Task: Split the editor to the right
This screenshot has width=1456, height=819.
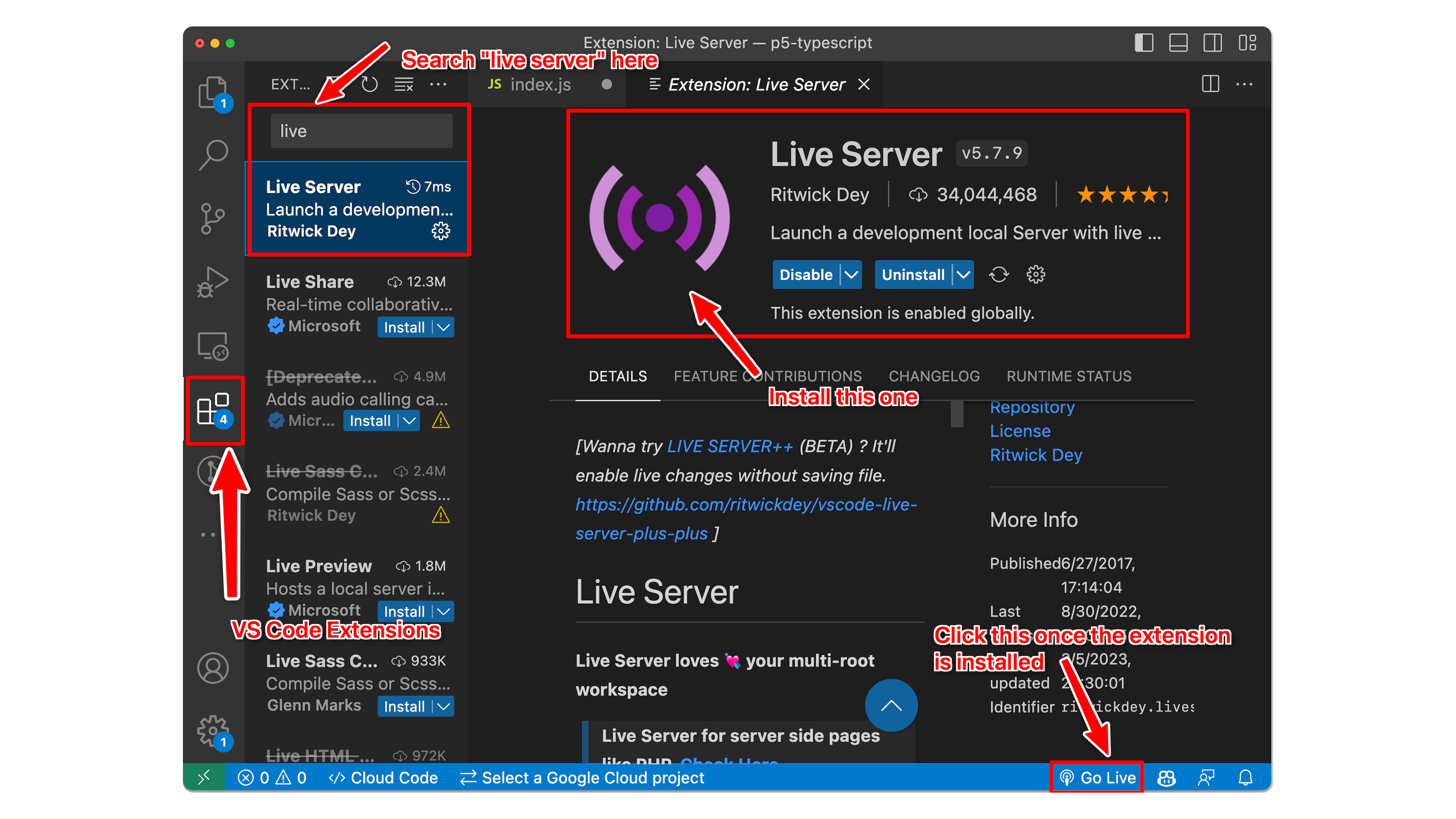Action: coord(1210,84)
